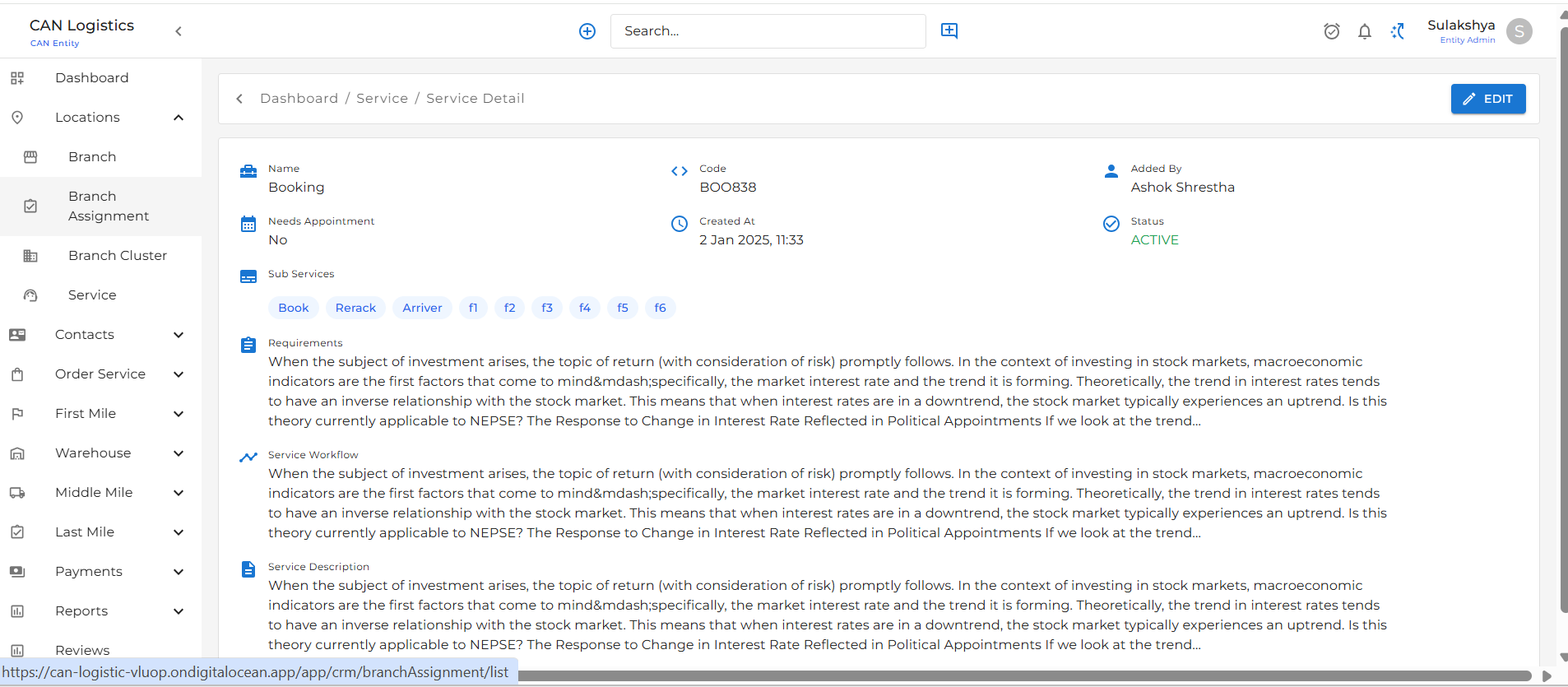Expand the Contacts menu chevron
Image resolution: width=1568 pixels, height=687 pixels.
179,335
